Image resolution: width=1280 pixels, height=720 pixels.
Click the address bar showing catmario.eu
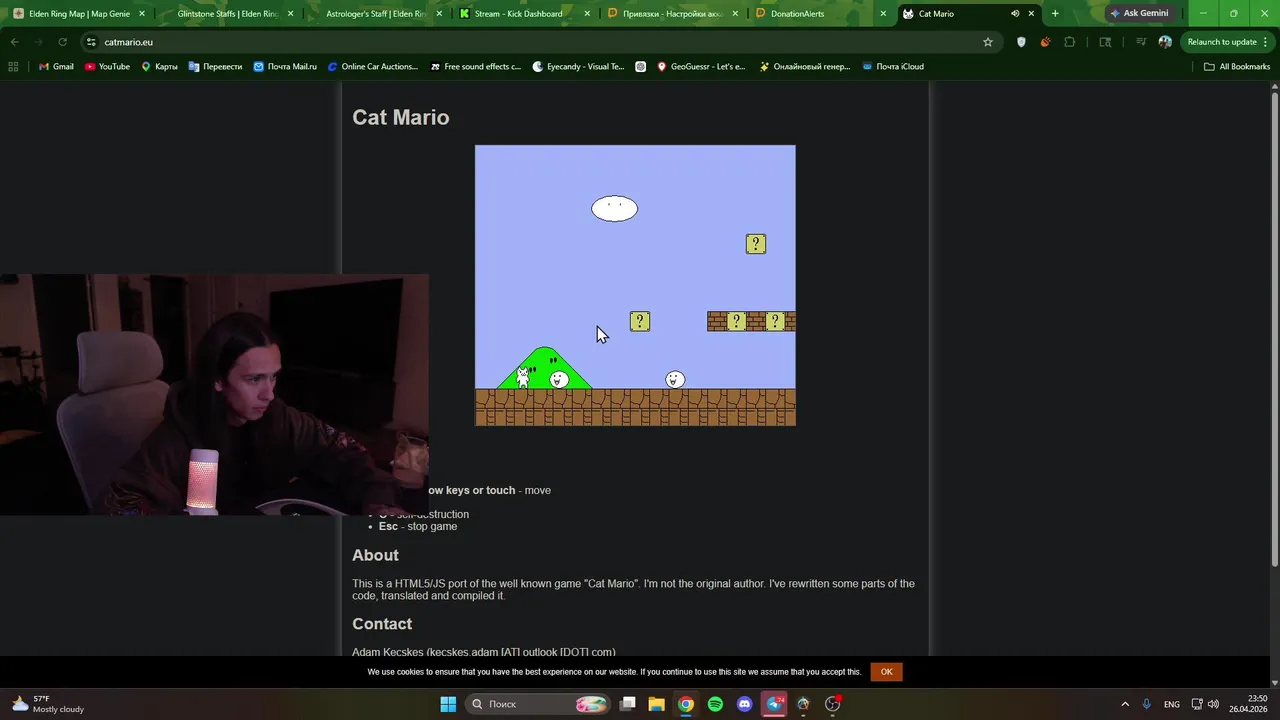[540, 42]
